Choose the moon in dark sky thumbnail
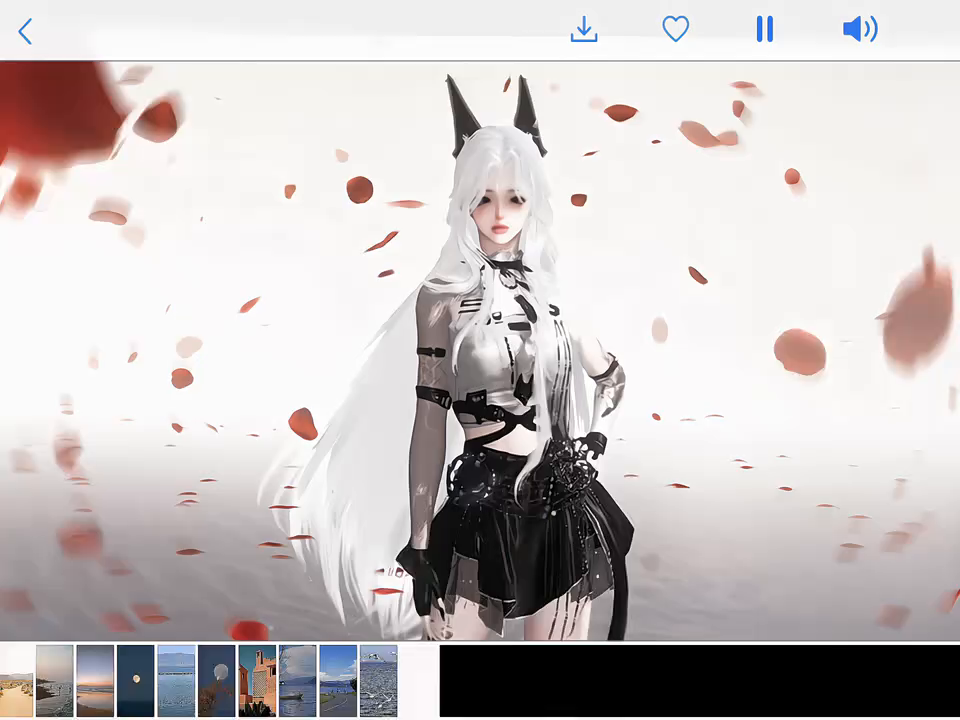This screenshot has height=720, width=960. 136,681
